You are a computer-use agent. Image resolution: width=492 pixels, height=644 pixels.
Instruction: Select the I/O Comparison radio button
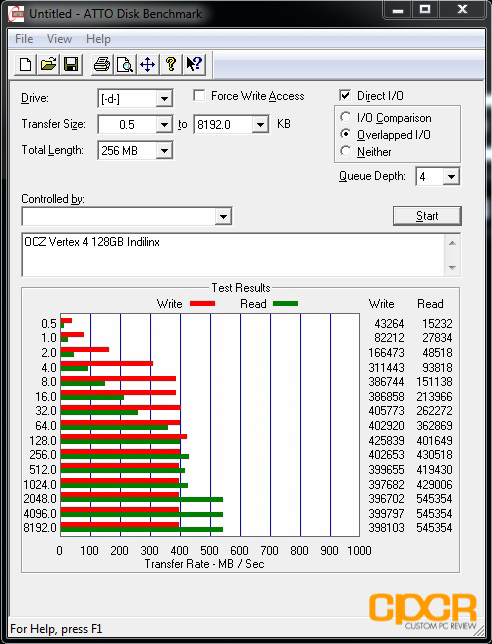pos(345,117)
